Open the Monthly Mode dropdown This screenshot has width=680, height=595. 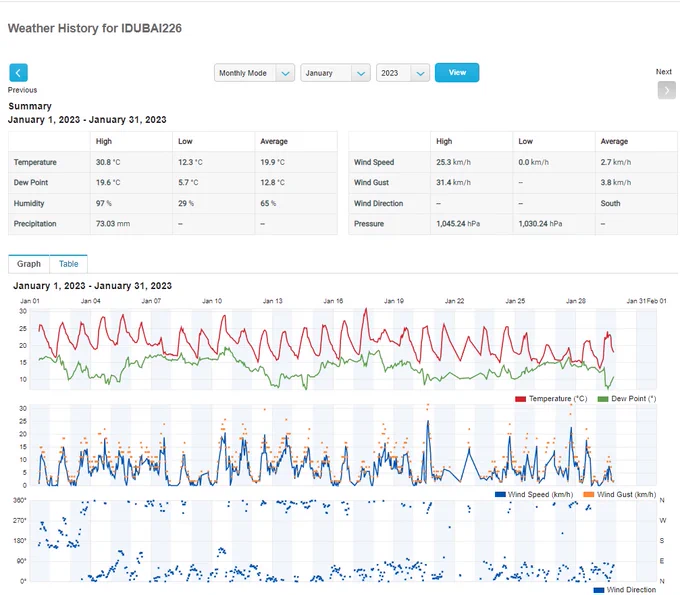[254, 73]
